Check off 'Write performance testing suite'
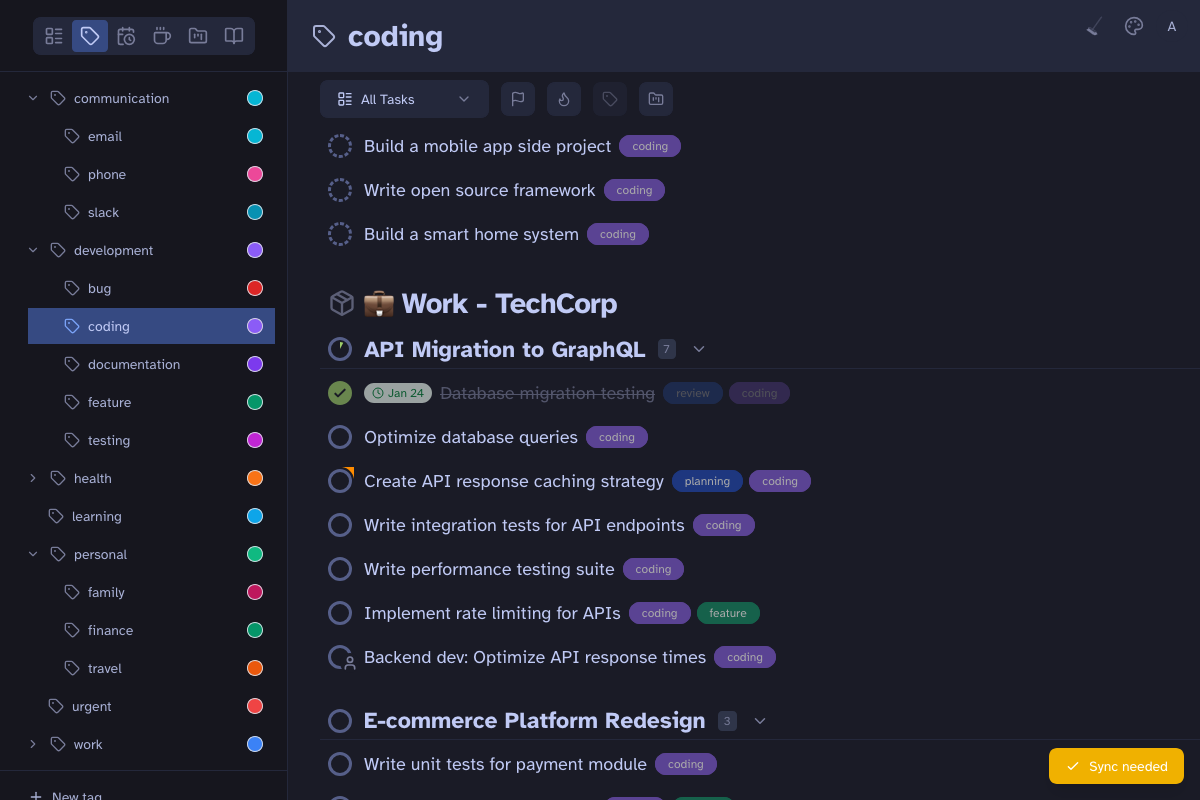This screenshot has height=800, width=1200. [x=340, y=569]
